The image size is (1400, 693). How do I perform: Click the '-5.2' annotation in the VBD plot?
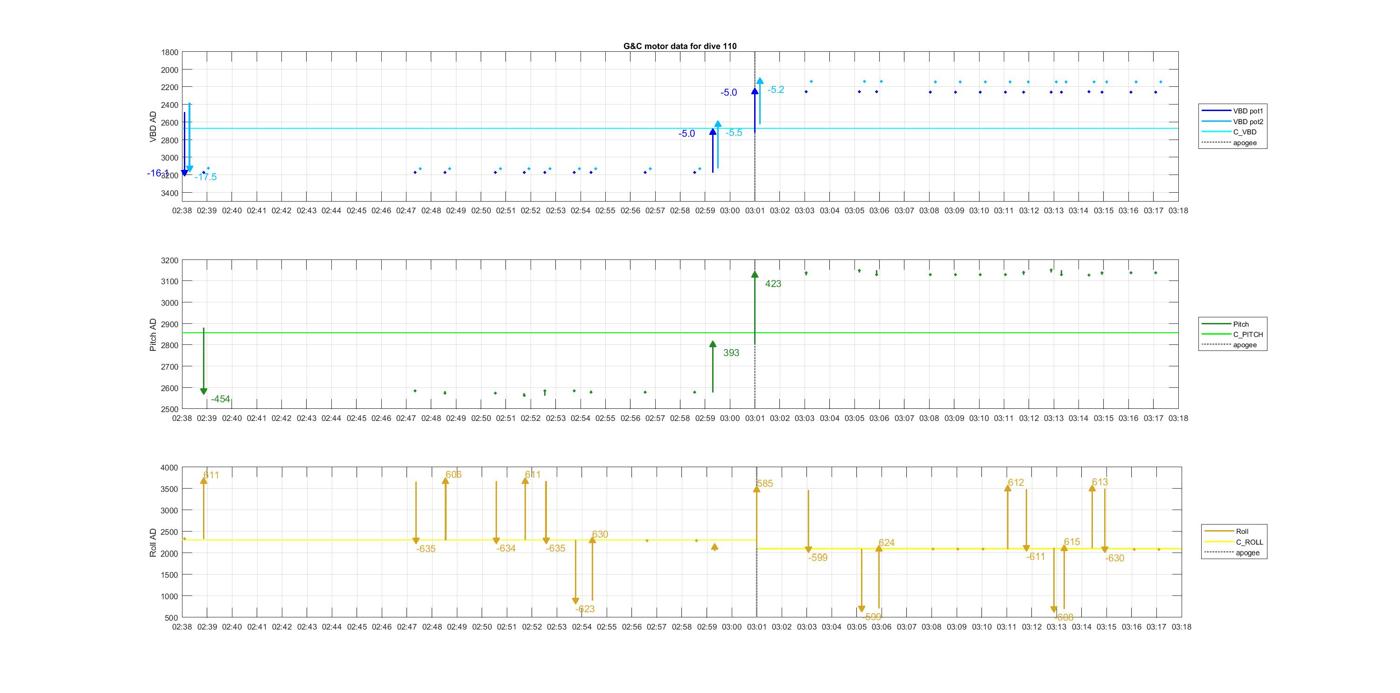click(x=776, y=90)
